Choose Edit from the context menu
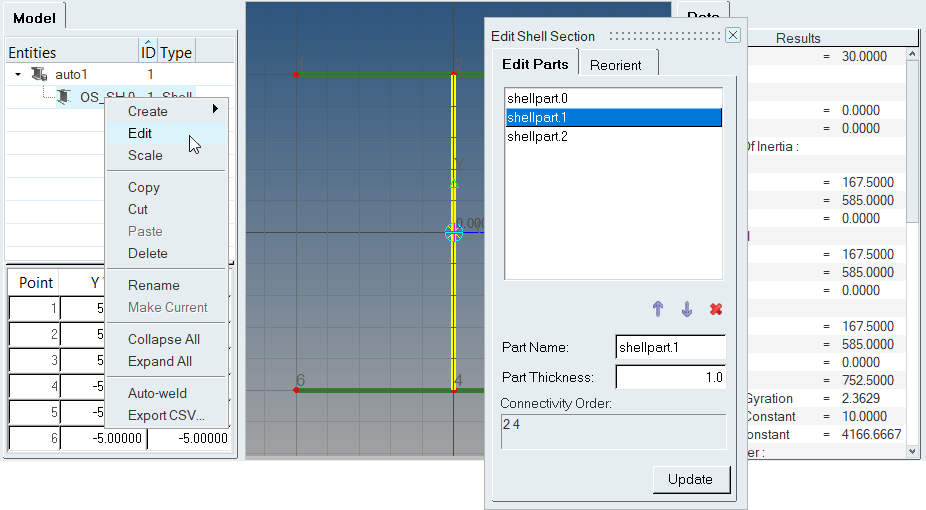This screenshot has width=926, height=510. point(141,133)
